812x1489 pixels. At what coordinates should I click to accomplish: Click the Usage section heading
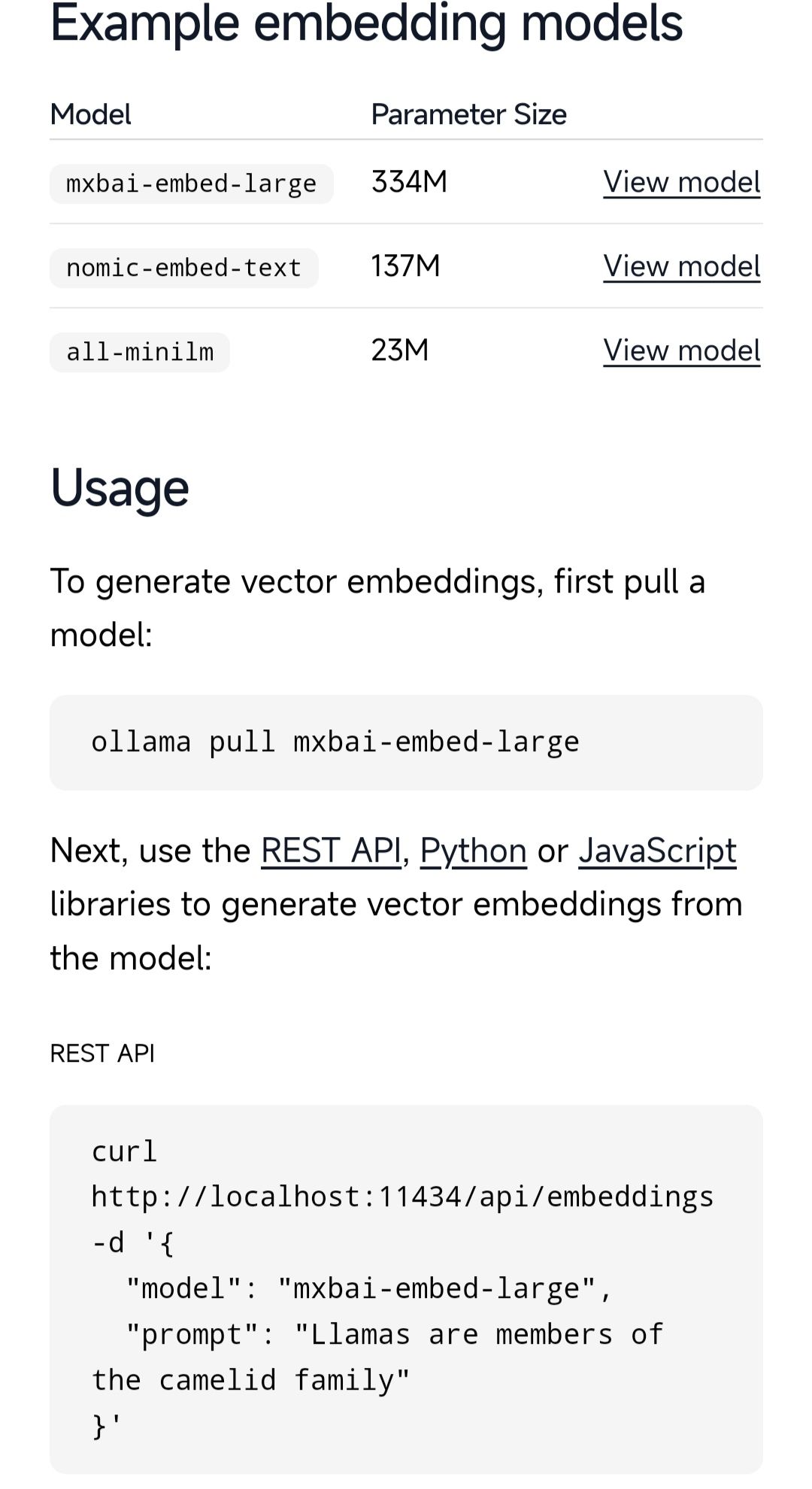click(x=120, y=489)
